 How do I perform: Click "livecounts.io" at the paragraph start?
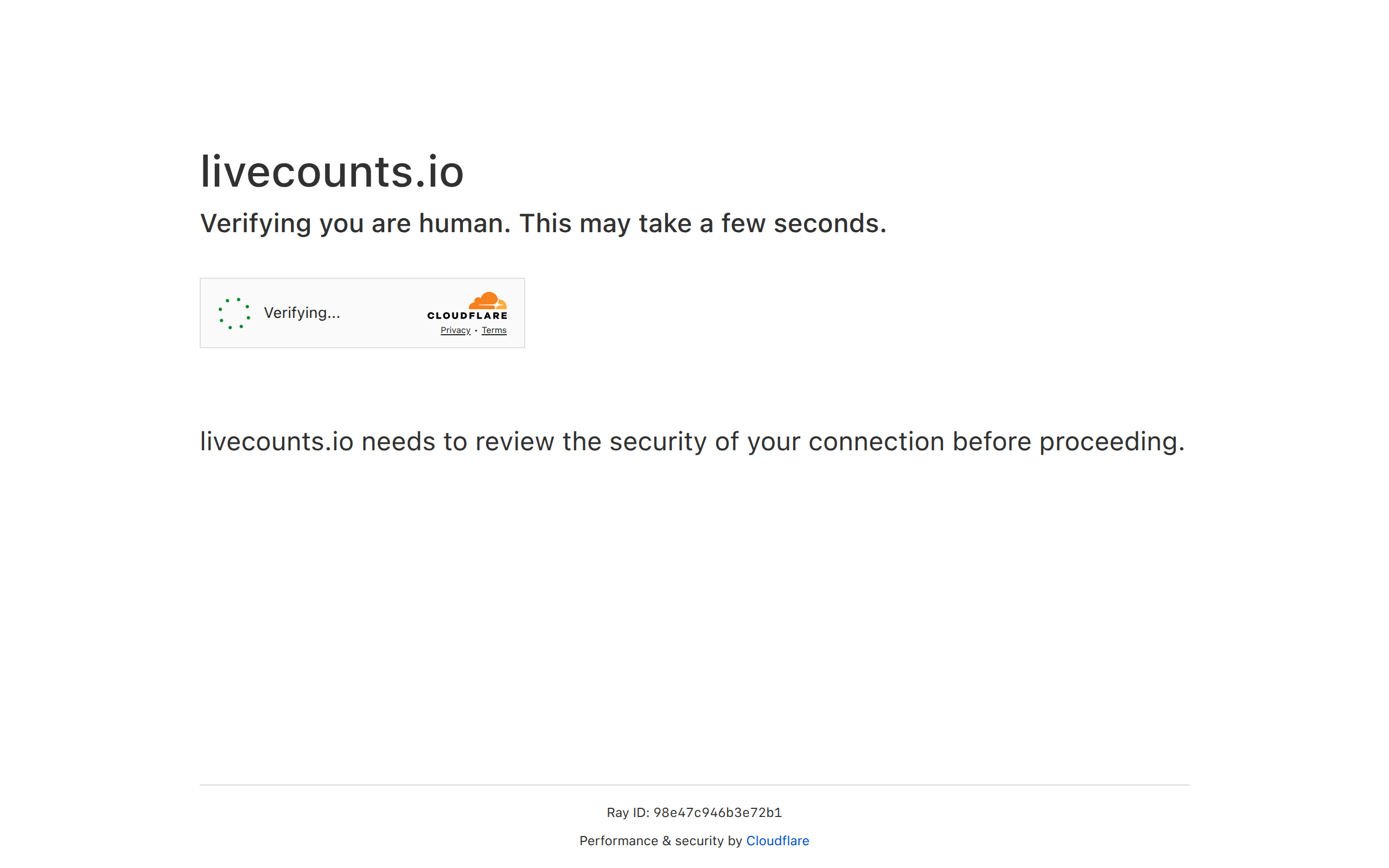point(276,442)
